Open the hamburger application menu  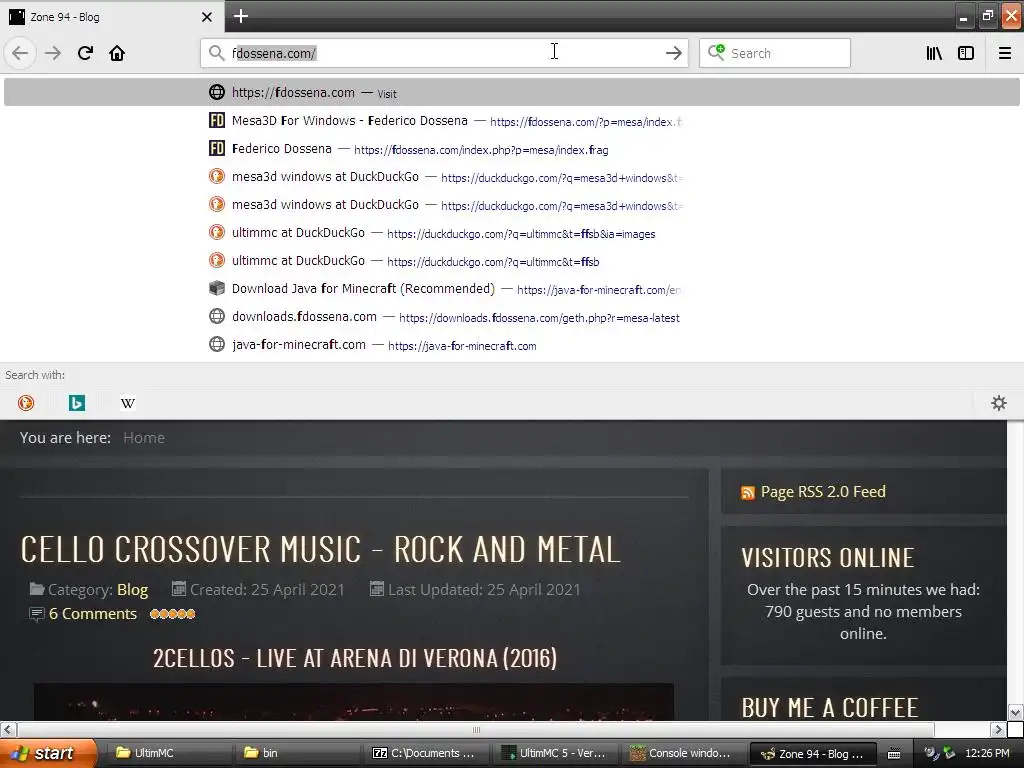coord(1005,53)
